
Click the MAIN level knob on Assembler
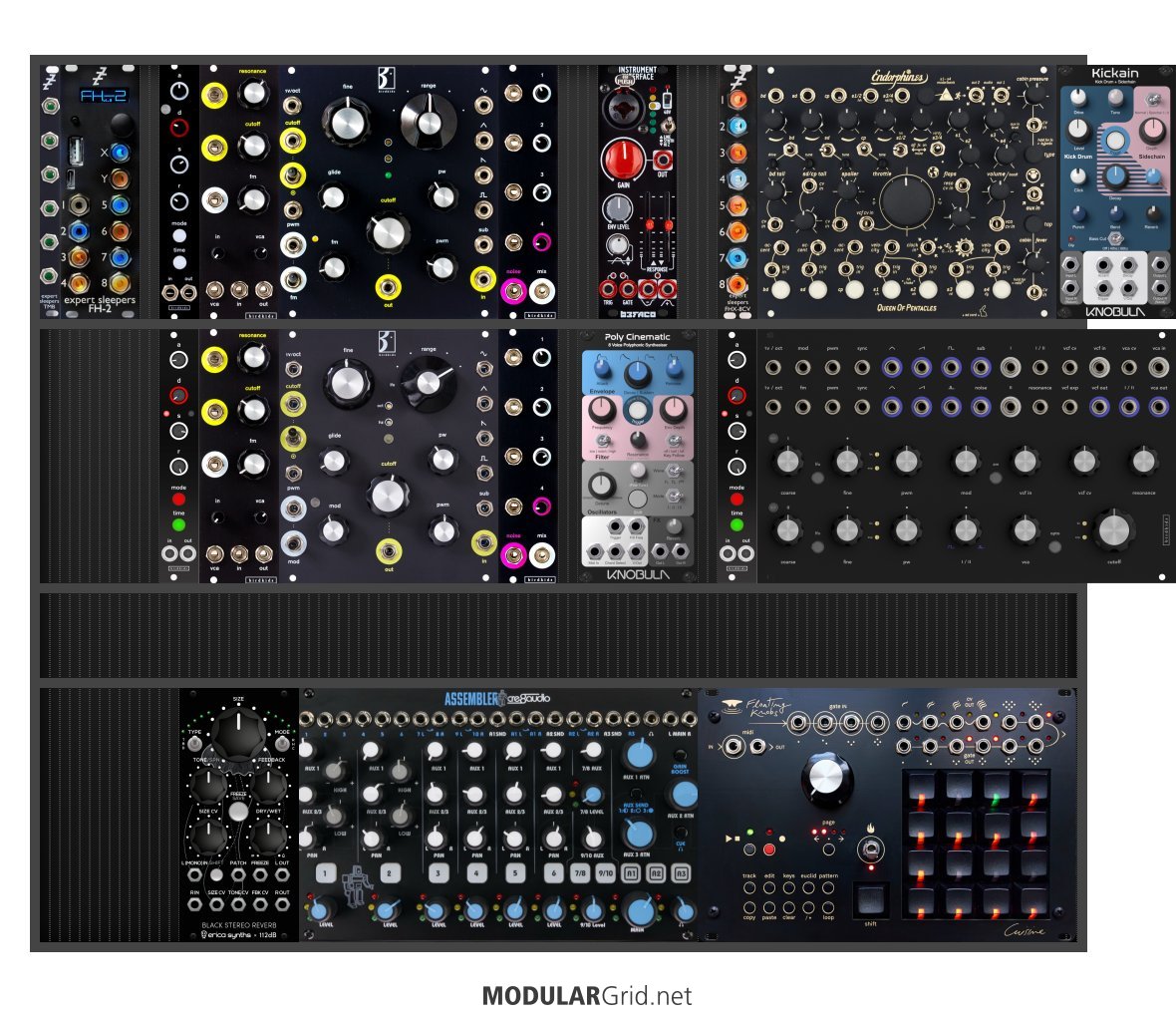click(640, 910)
